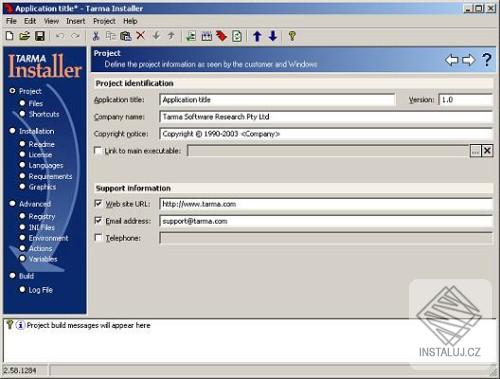Open the Readme page in sidebar
The width and height of the screenshot is (500, 379).
(41, 144)
